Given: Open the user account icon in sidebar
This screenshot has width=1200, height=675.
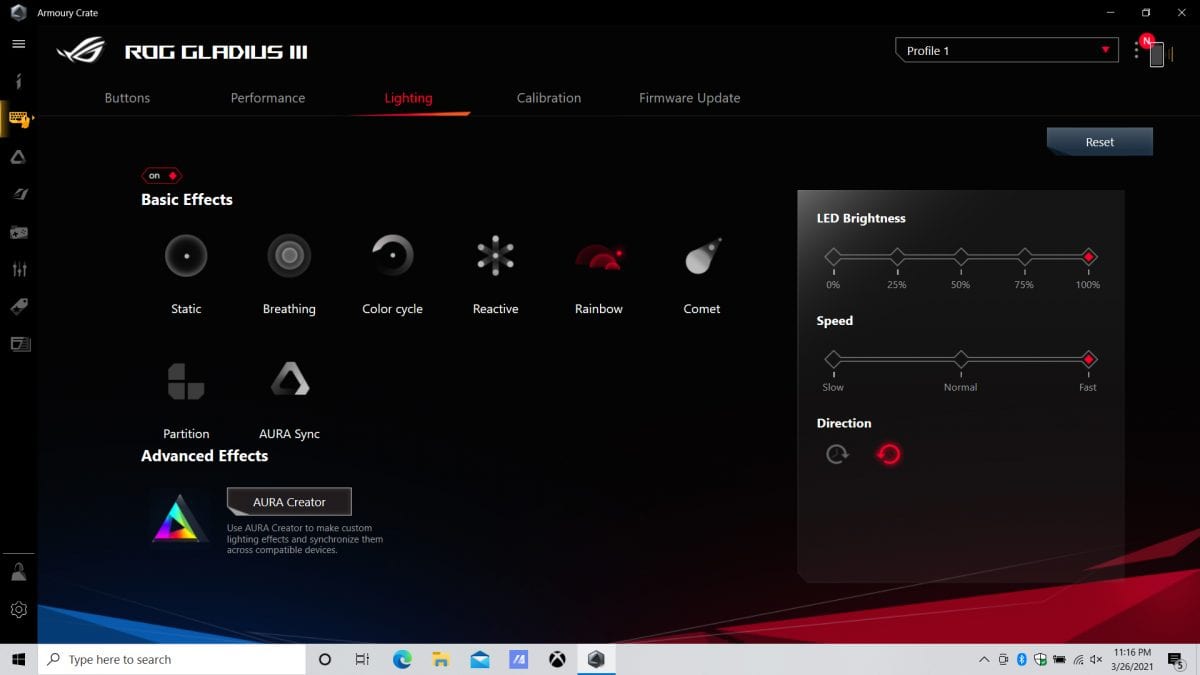Looking at the screenshot, I should (x=18, y=572).
